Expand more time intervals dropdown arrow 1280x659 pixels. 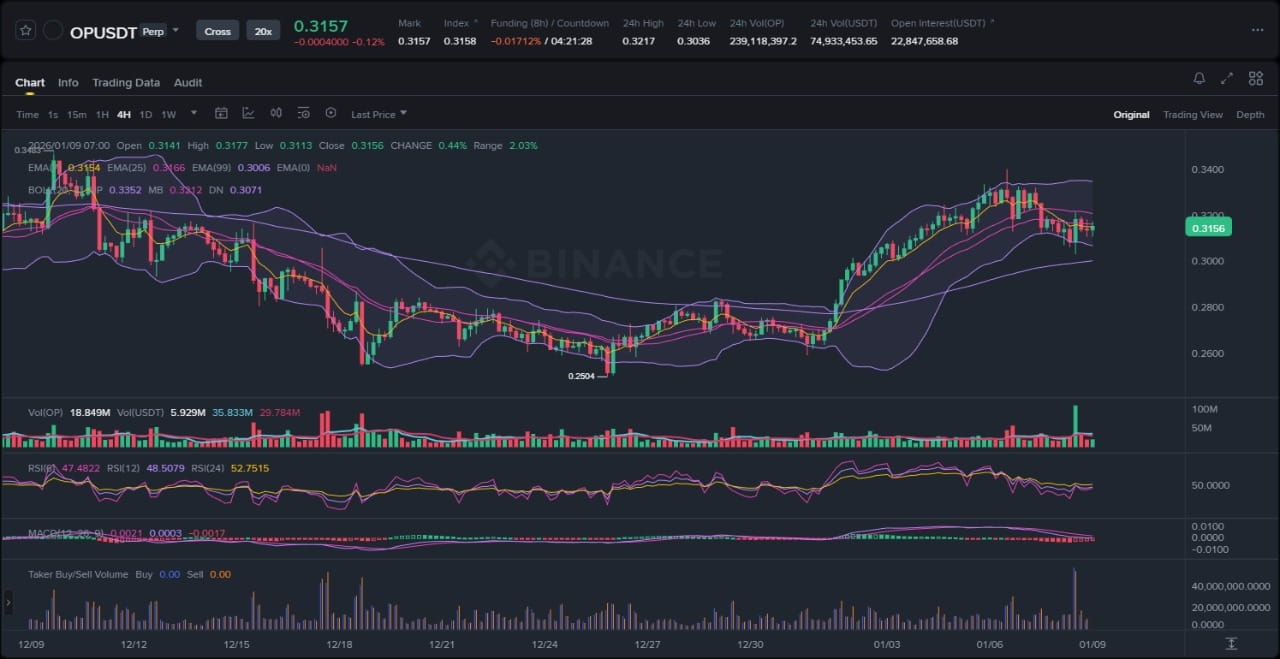(x=194, y=113)
